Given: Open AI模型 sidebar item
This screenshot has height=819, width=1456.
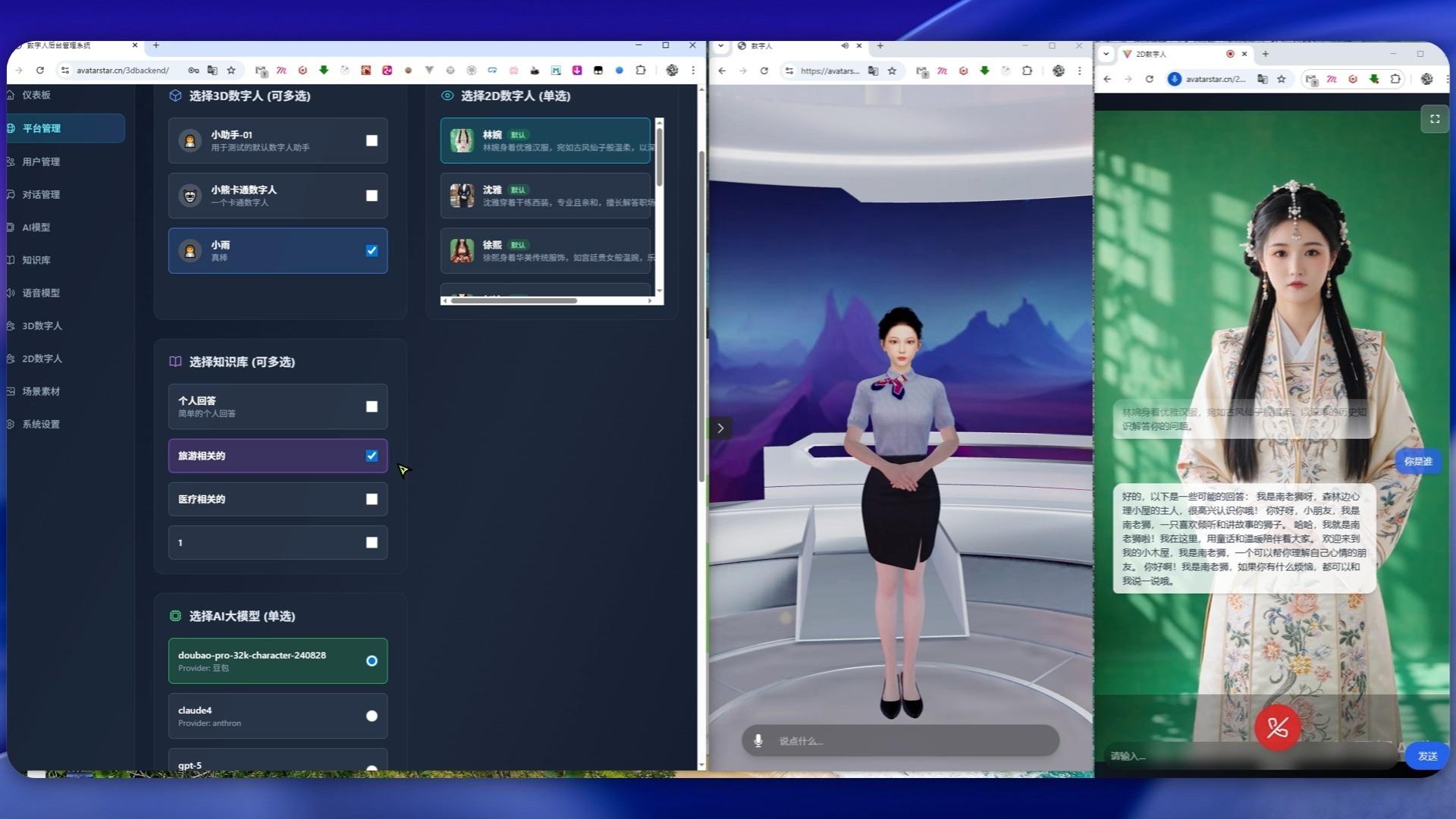Looking at the screenshot, I should [x=36, y=227].
